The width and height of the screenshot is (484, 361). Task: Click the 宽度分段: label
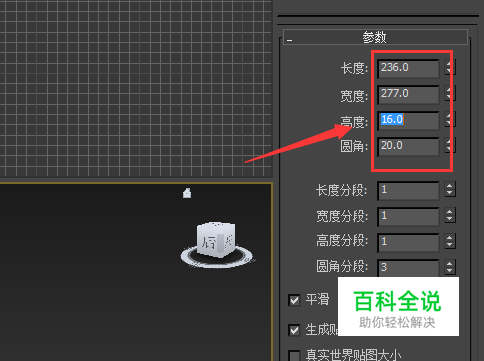[x=342, y=217]
